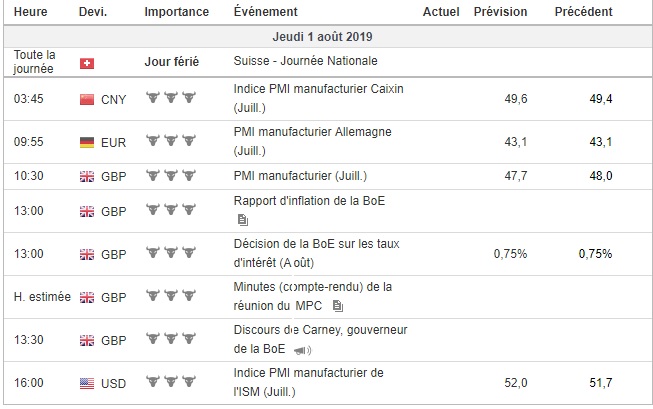Click importance bulls on Germany PMI row
Image resolution: width=653 pixels, height=409 pixels.
[x=167, y=143]
